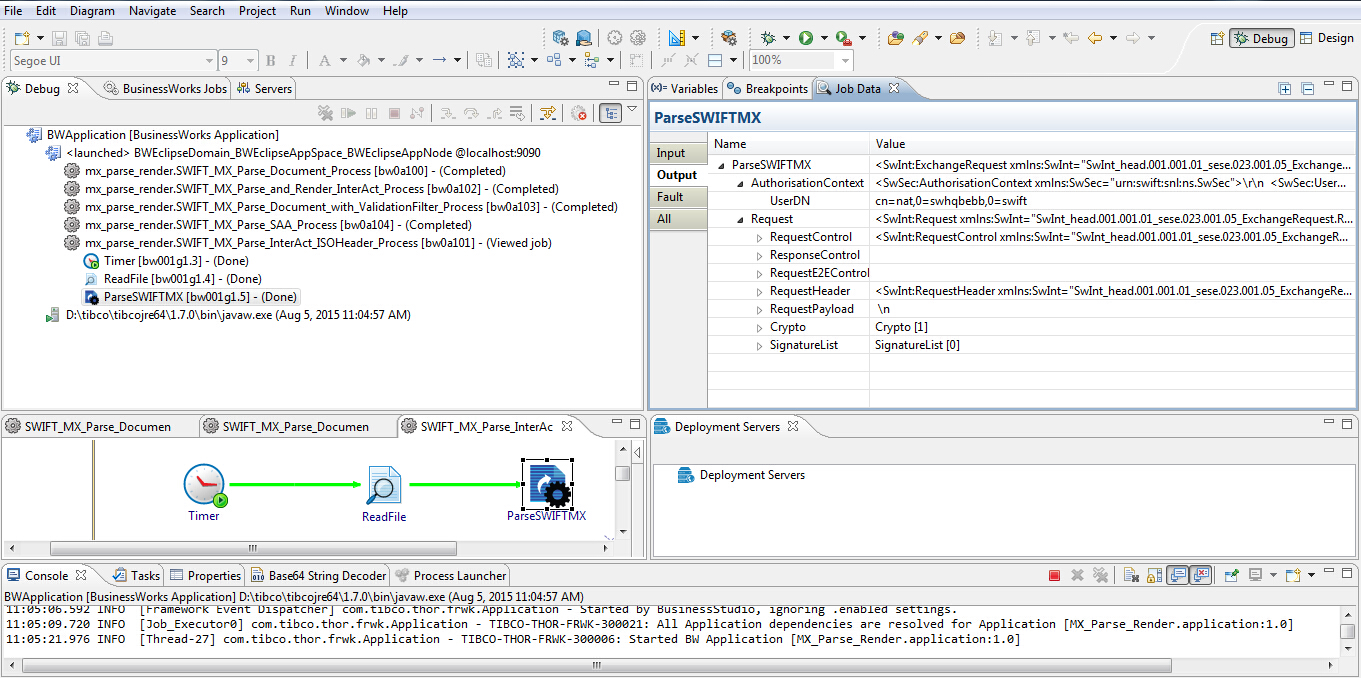
Task: Click the Run External Tools icon
Action: [x=844, y=38]
